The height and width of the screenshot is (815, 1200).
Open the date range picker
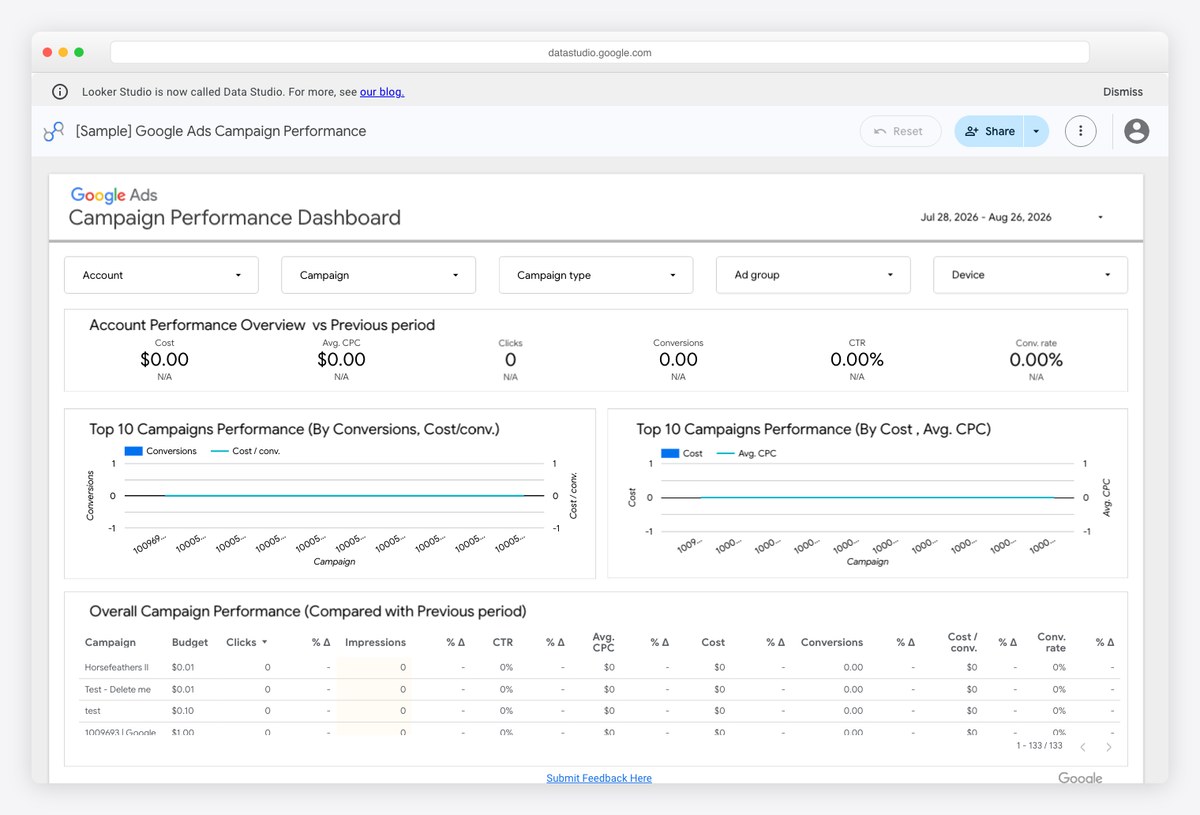(x=1013, y=217)
